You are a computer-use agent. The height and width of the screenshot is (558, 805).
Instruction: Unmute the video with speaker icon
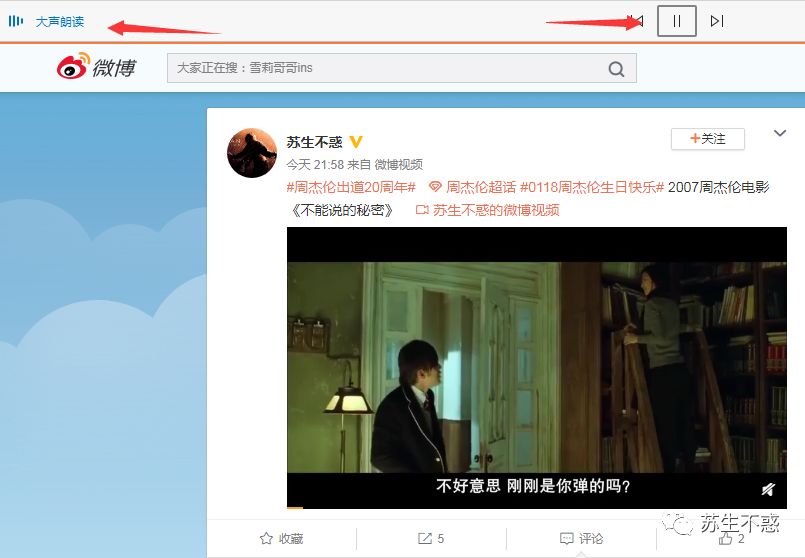tap(768, 489)
